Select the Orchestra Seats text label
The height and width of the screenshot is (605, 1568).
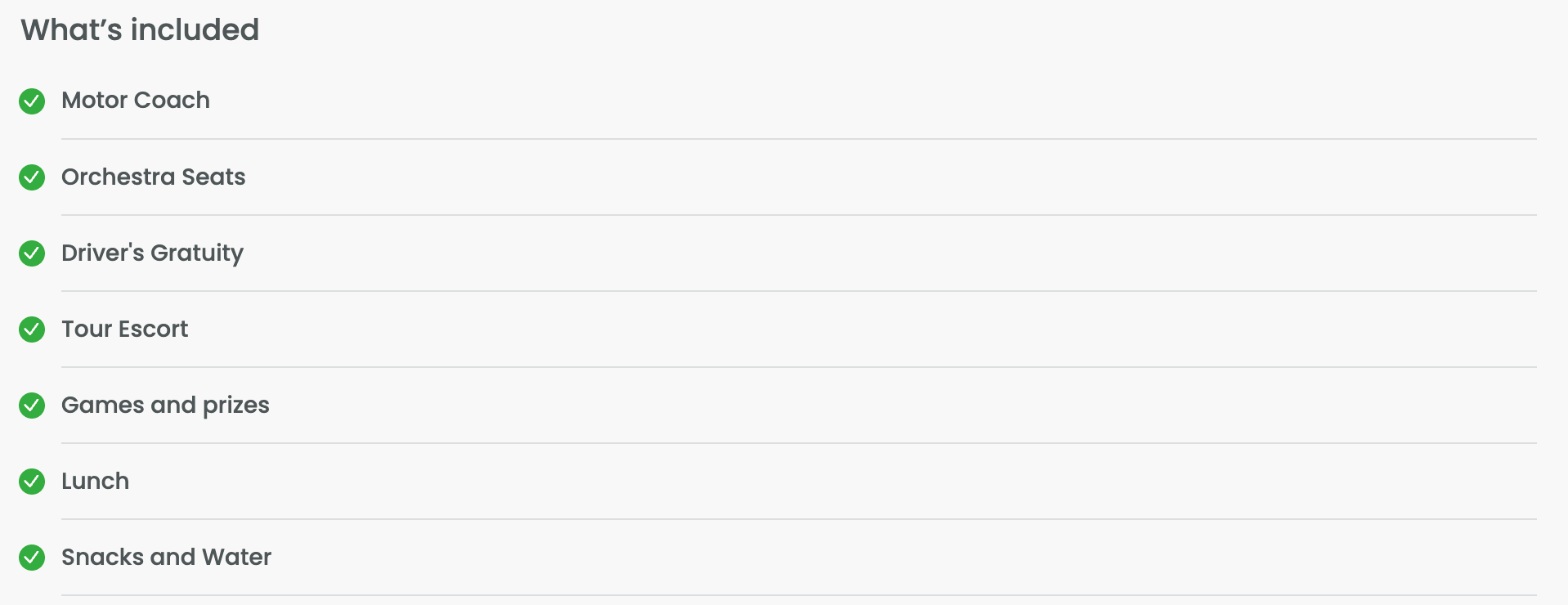click(x=153, y=177)
